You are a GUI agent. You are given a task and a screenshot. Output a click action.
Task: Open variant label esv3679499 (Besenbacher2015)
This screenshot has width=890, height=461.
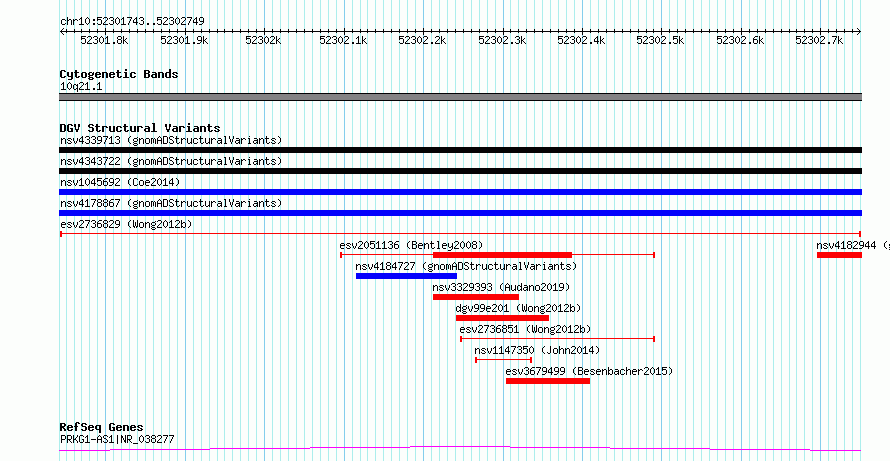click(589, 371)
